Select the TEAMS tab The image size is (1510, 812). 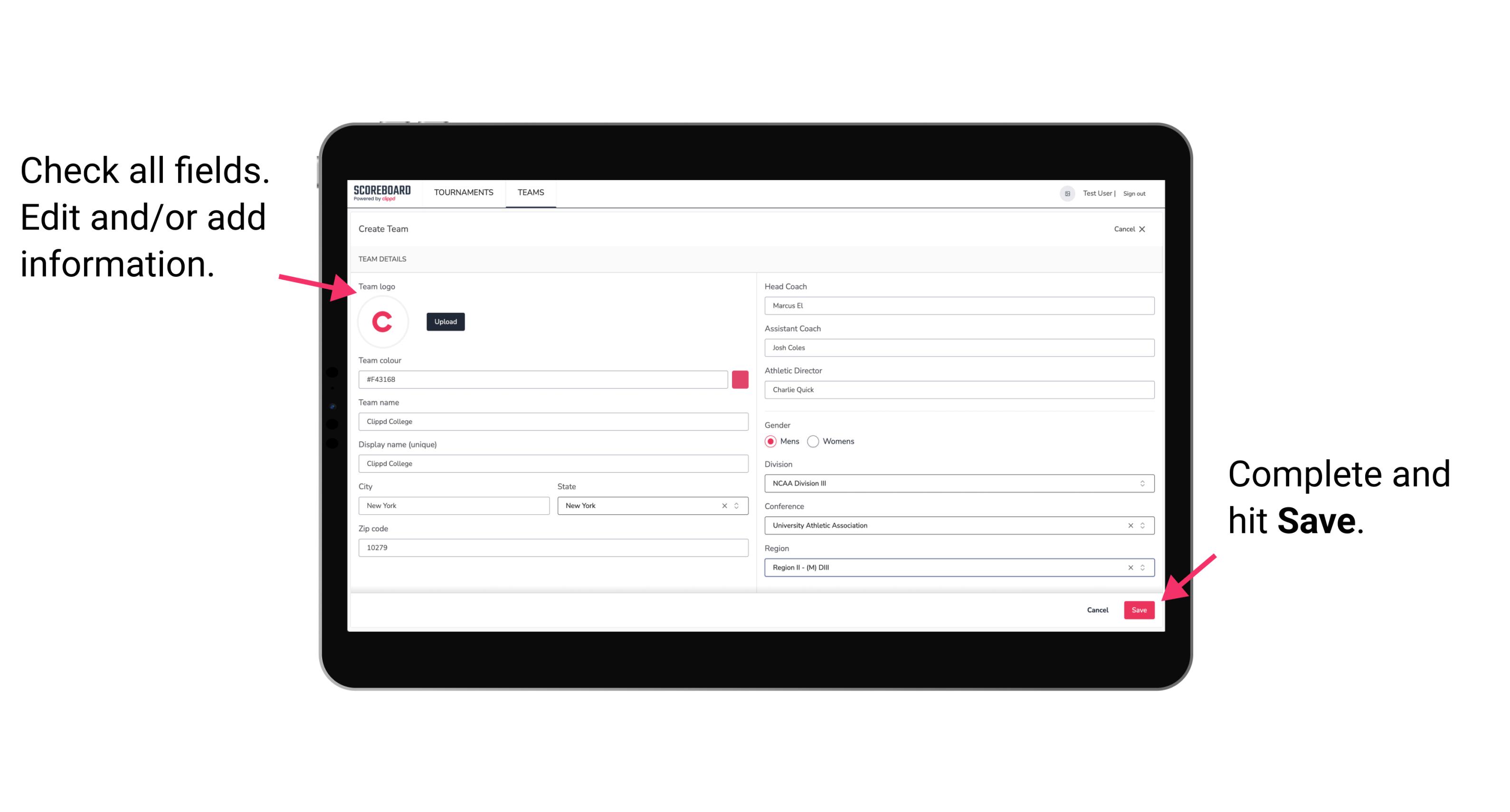coord(531,192)
